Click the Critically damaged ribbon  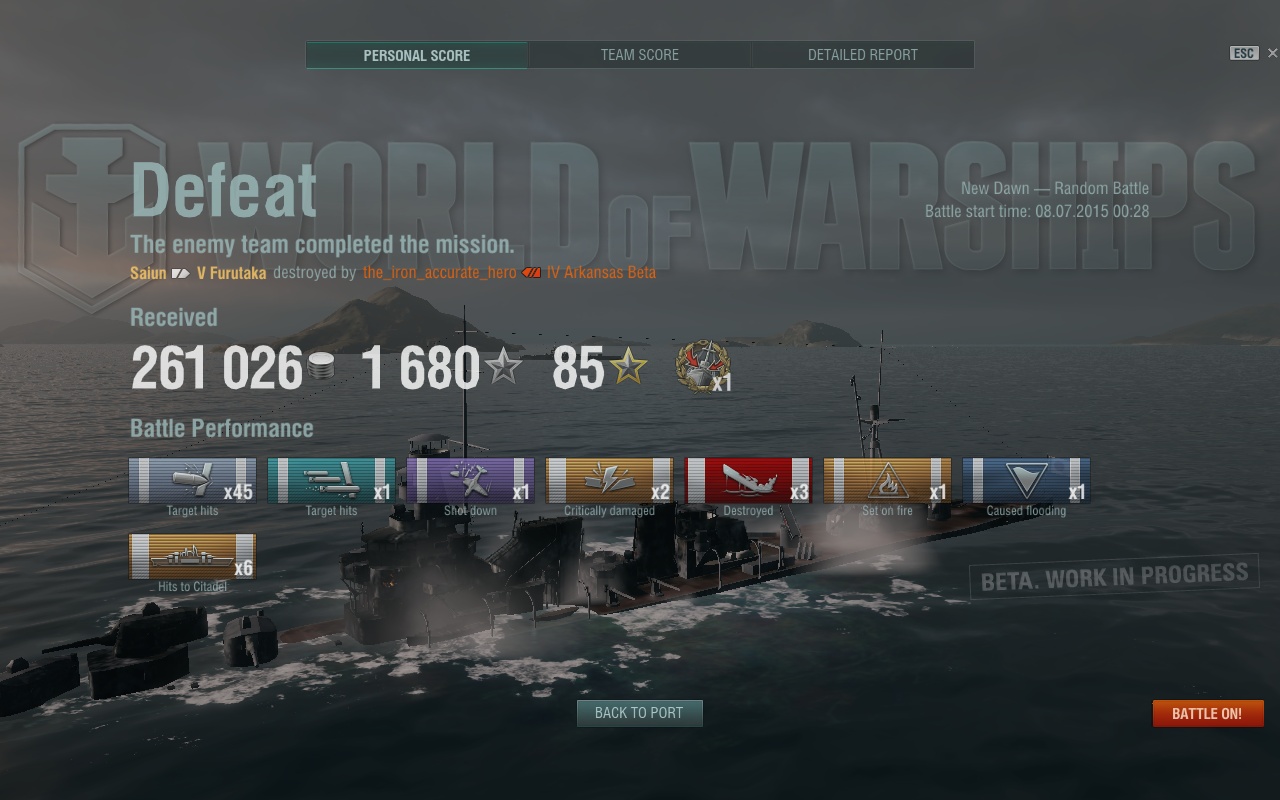coord(609,480)
